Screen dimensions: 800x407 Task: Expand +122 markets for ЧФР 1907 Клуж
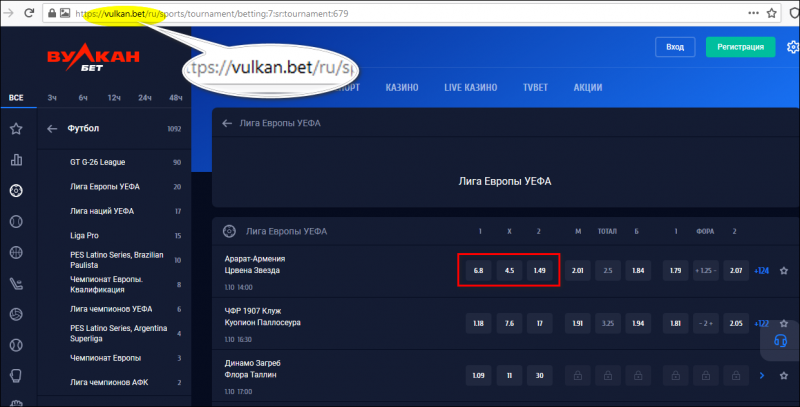[761, 323]
